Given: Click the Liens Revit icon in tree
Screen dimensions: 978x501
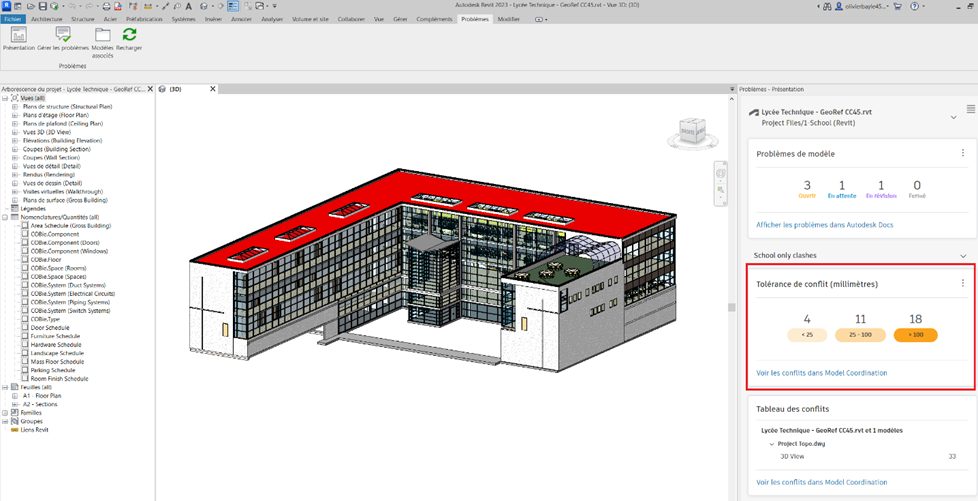Looking at the screenshot, I should click(x=15, y=430).
